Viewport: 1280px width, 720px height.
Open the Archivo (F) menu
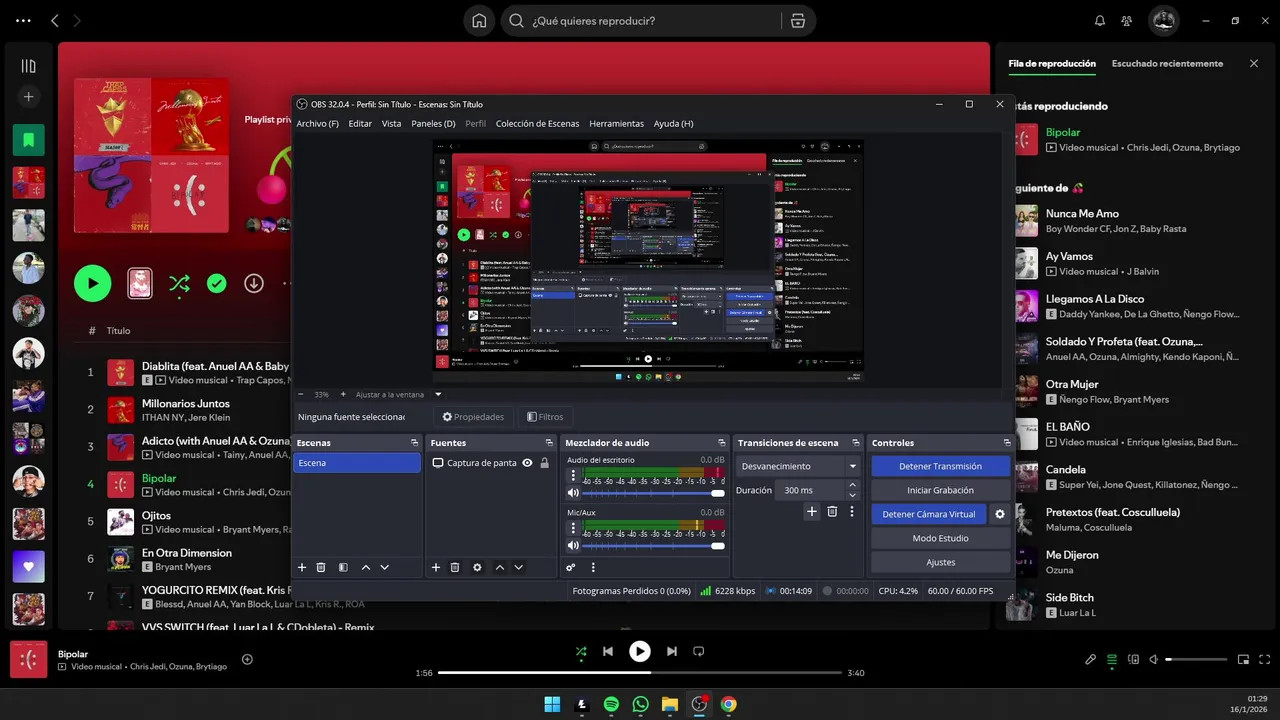coord(317,124)
